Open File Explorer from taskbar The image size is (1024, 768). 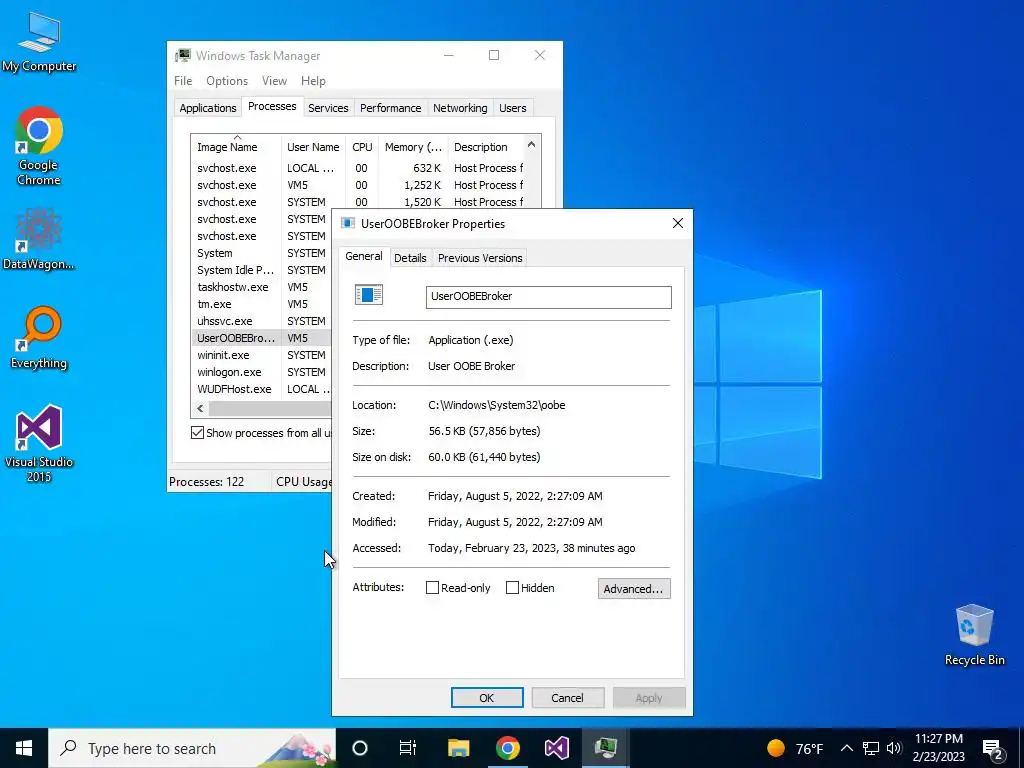[458, 748]
